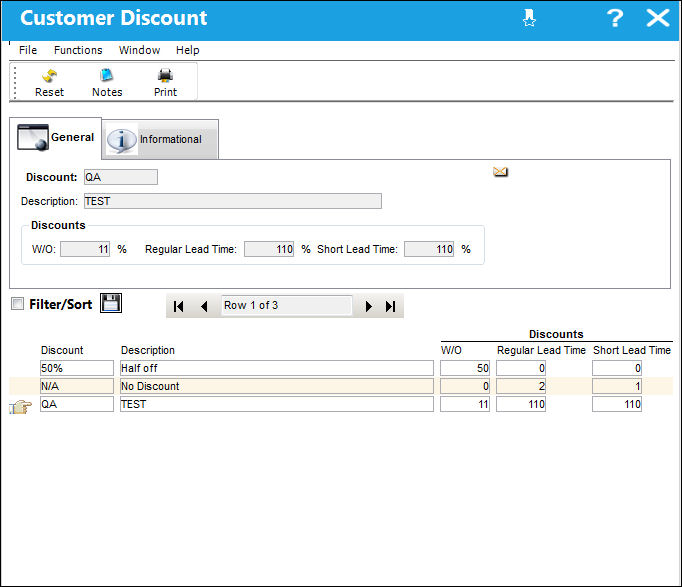Select the N/A discount cell
This screenshot has height=587, width=682.
[x=77, y=386]
